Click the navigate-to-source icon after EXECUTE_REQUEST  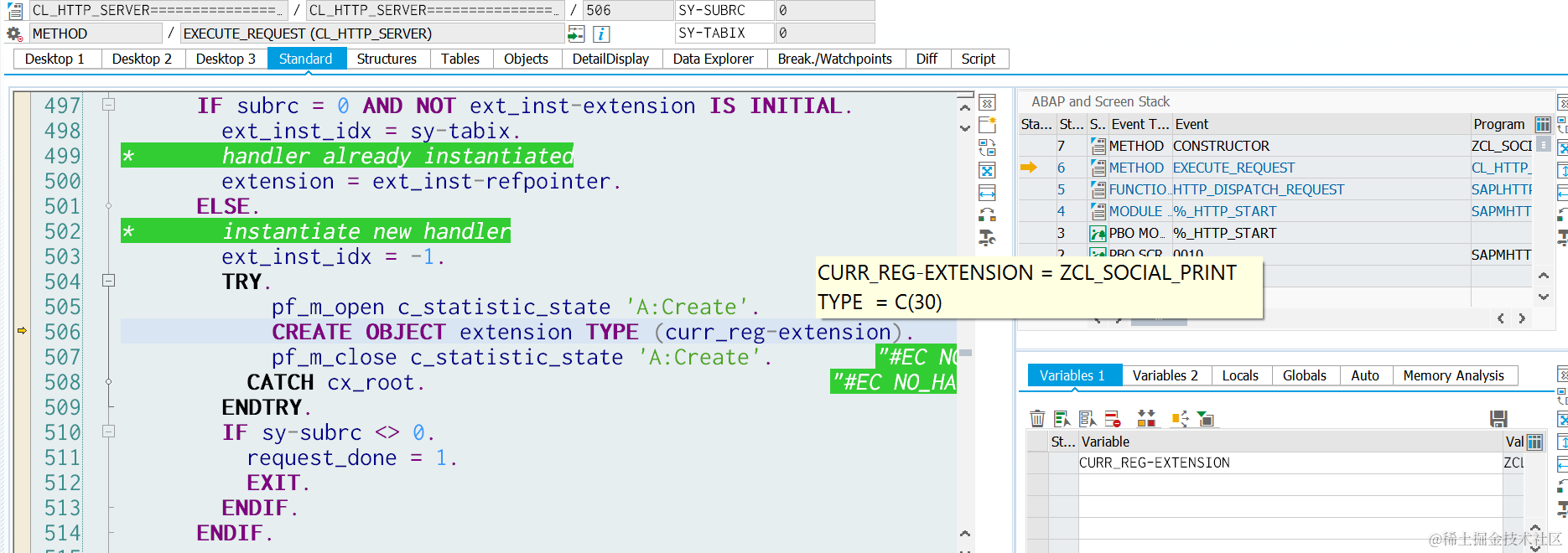click(576, 34)
